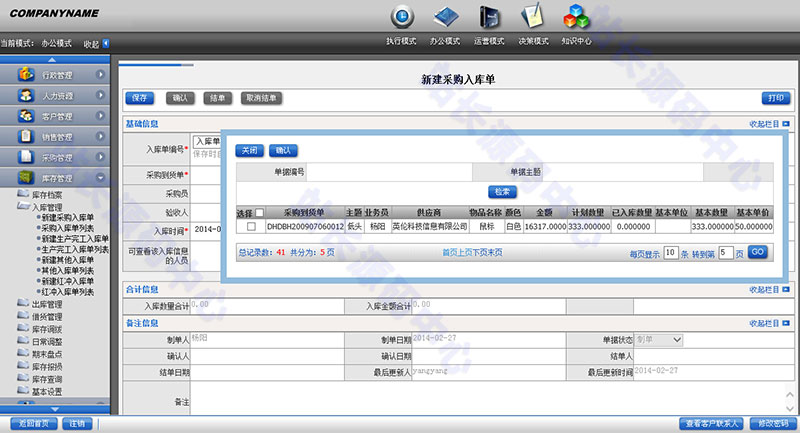
Task: Switch to 办公模式 via book icon
Action: click(x=445, y=18)
